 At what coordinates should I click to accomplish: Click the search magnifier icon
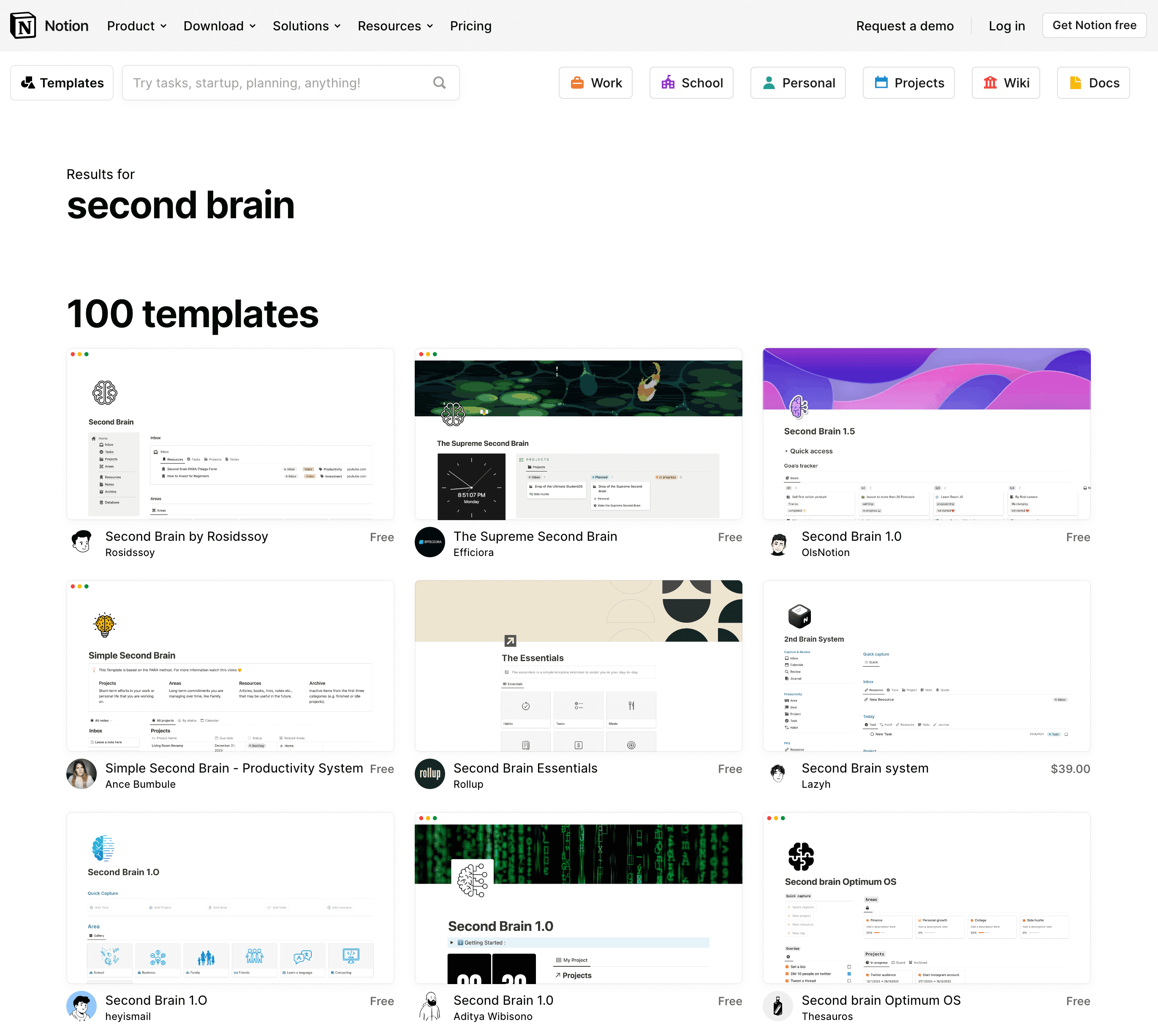point(439,83)
